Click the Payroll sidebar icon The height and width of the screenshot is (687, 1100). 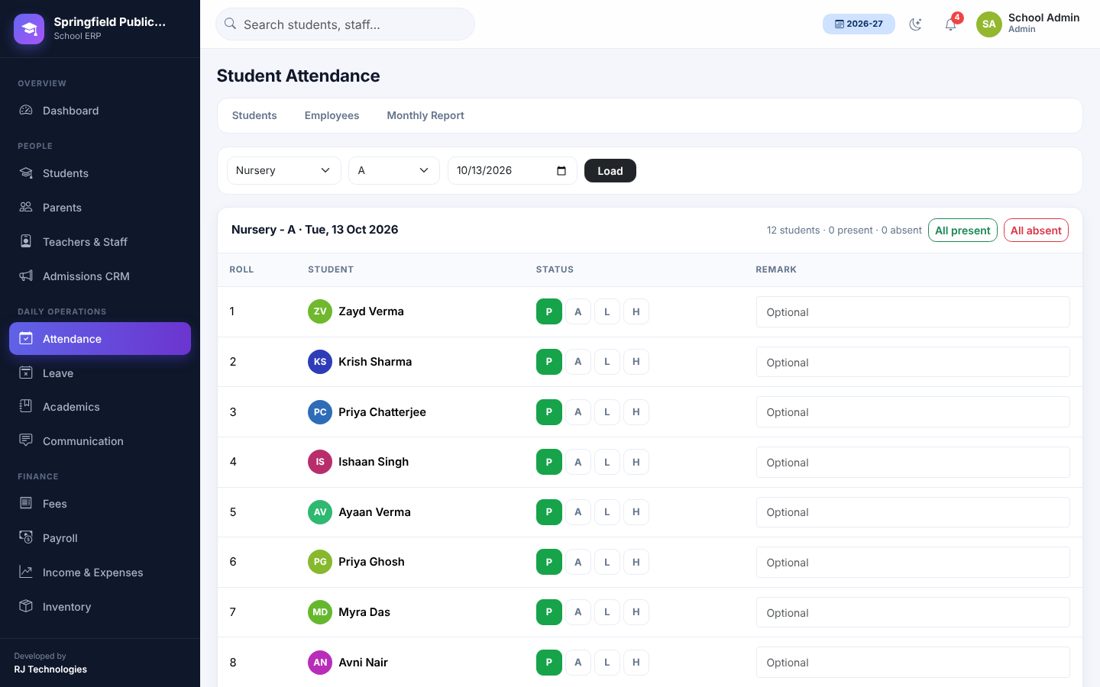pyautogui.click(x=26, y=538)
